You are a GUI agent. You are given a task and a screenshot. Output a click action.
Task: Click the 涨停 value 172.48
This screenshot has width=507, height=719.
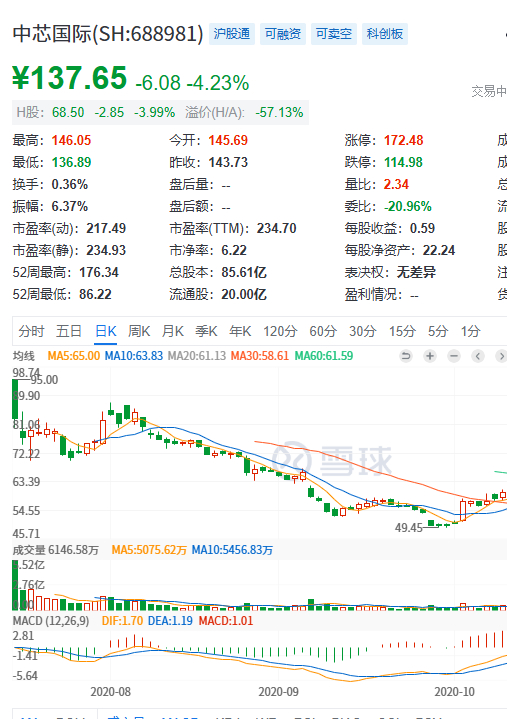click(x=404, y=140)
